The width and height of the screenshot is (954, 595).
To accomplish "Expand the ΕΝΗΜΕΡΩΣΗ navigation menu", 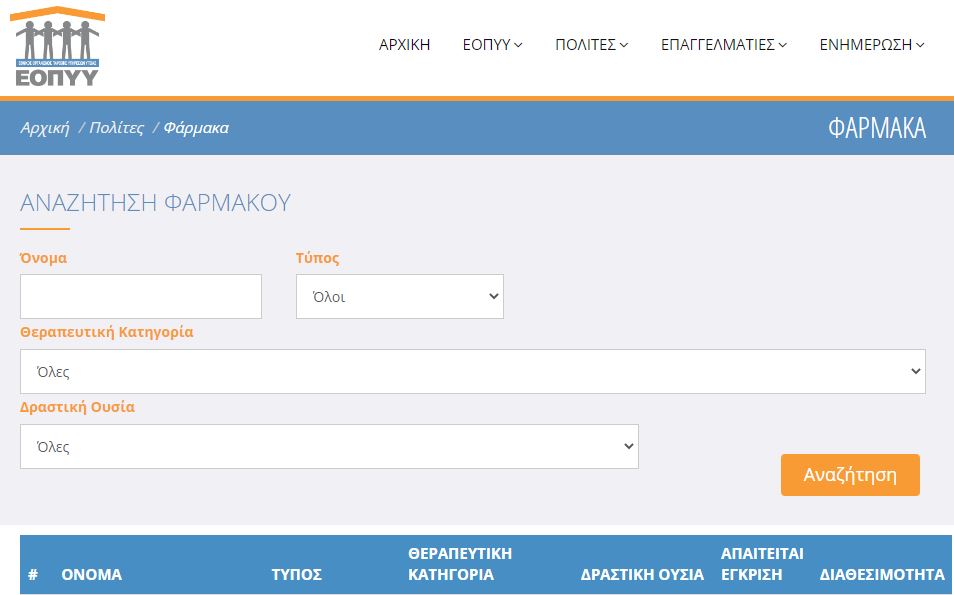I will 871,44.
